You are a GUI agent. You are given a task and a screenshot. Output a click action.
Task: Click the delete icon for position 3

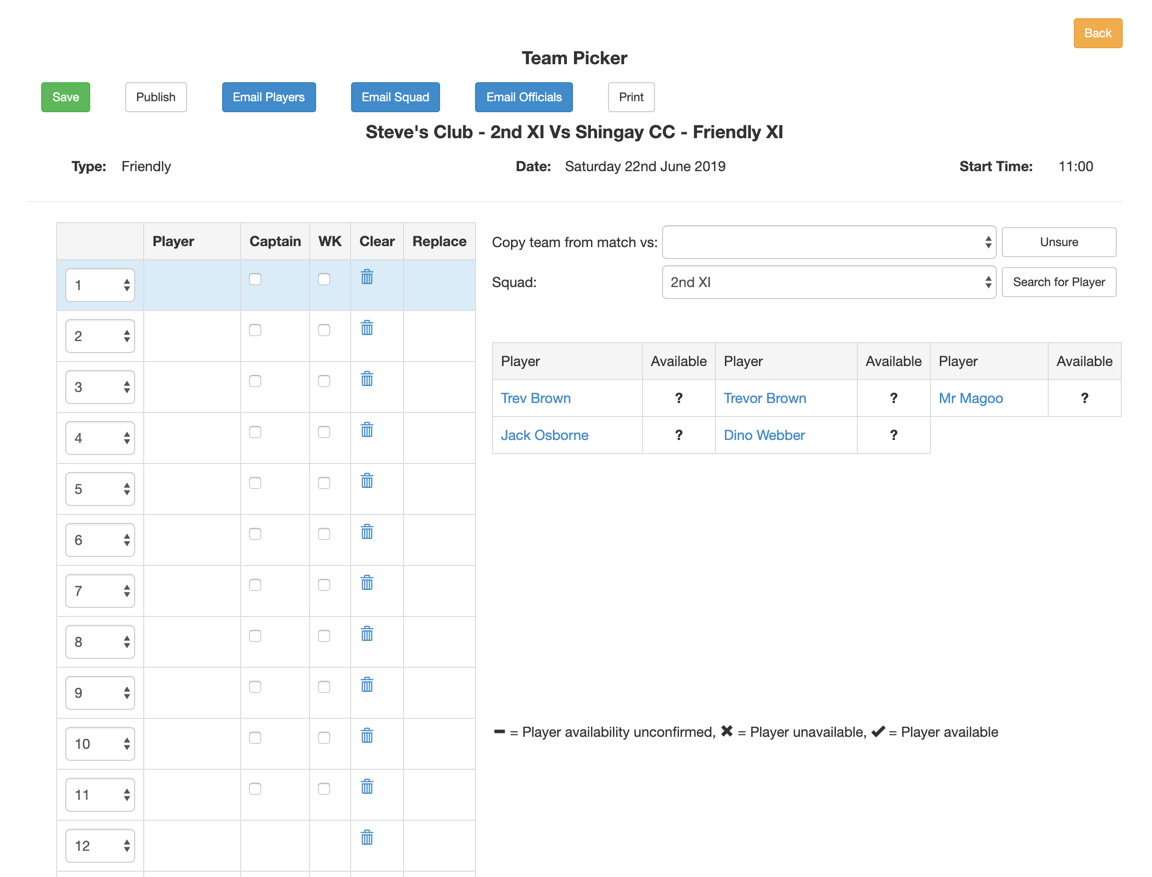pyautogui.click(x=366, y=378)
